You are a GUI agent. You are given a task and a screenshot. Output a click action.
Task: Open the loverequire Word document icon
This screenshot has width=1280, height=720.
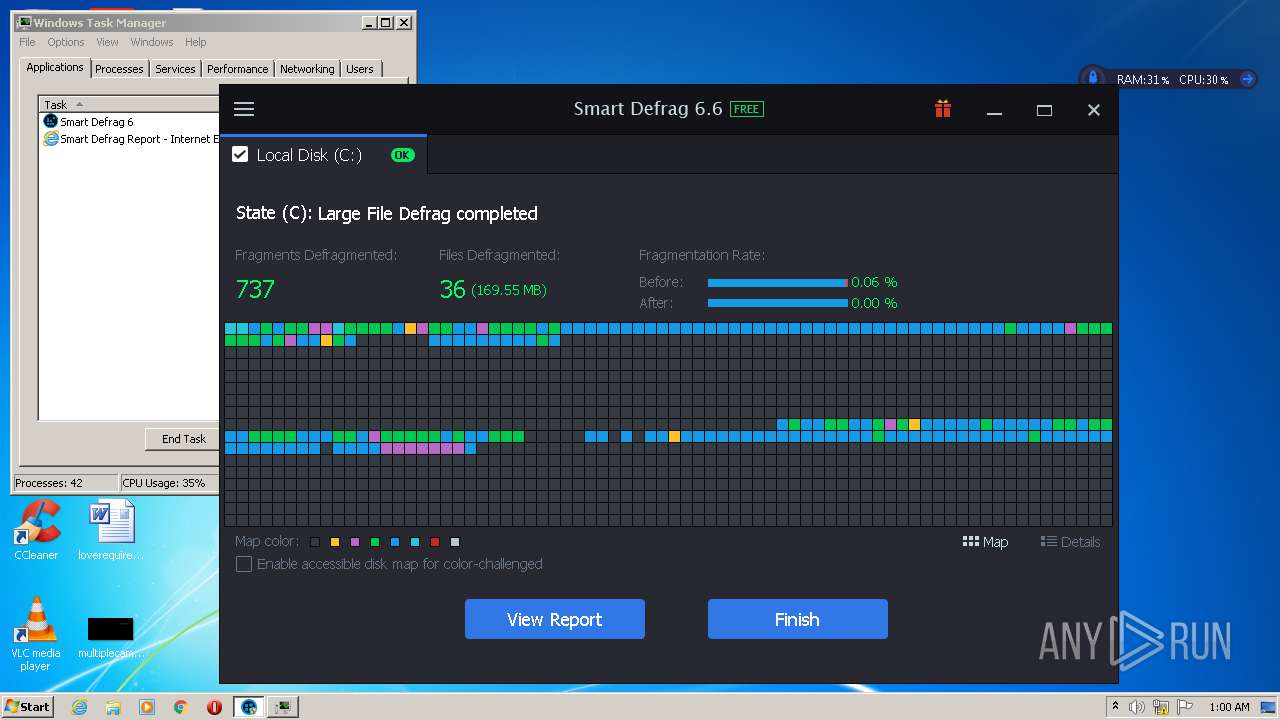111,530
